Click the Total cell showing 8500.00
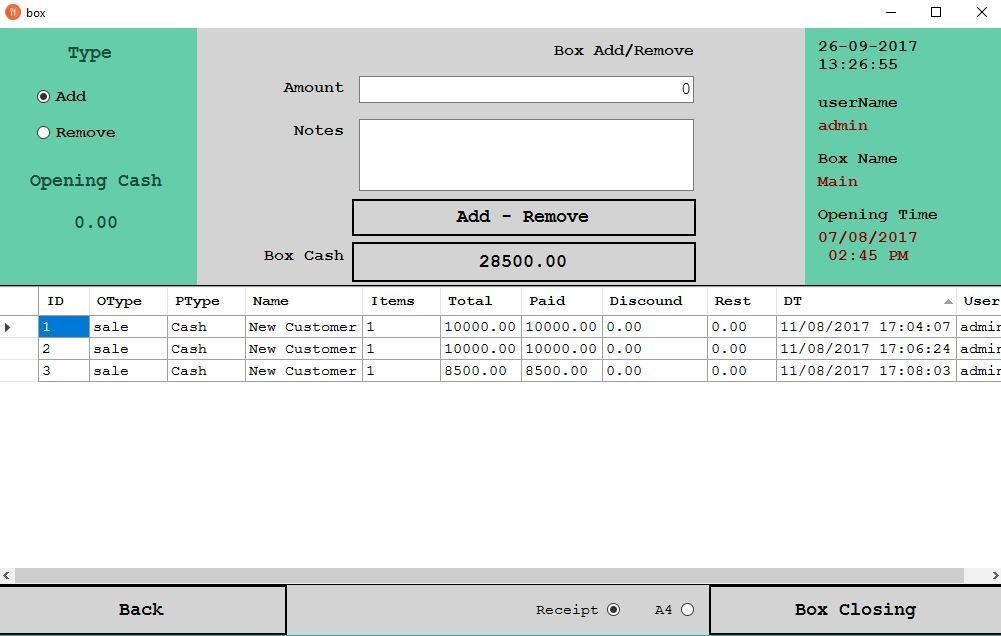The image size is (1001, 636). pyautogui.click(x=481, y=371)
